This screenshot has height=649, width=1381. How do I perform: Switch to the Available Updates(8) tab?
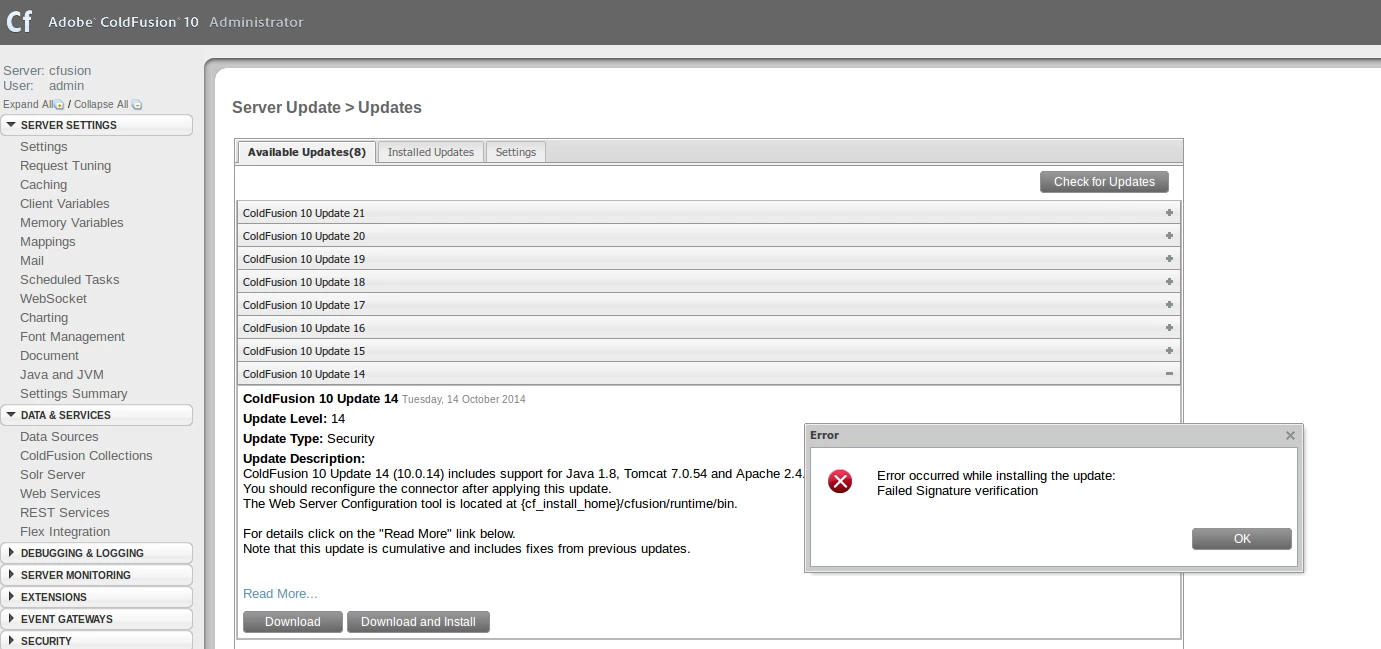tap(307, 152)
